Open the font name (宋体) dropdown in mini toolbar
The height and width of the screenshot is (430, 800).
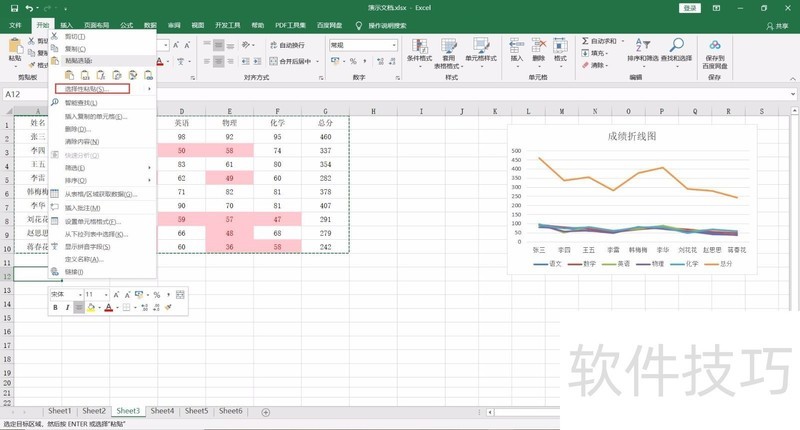click(80, 294)
